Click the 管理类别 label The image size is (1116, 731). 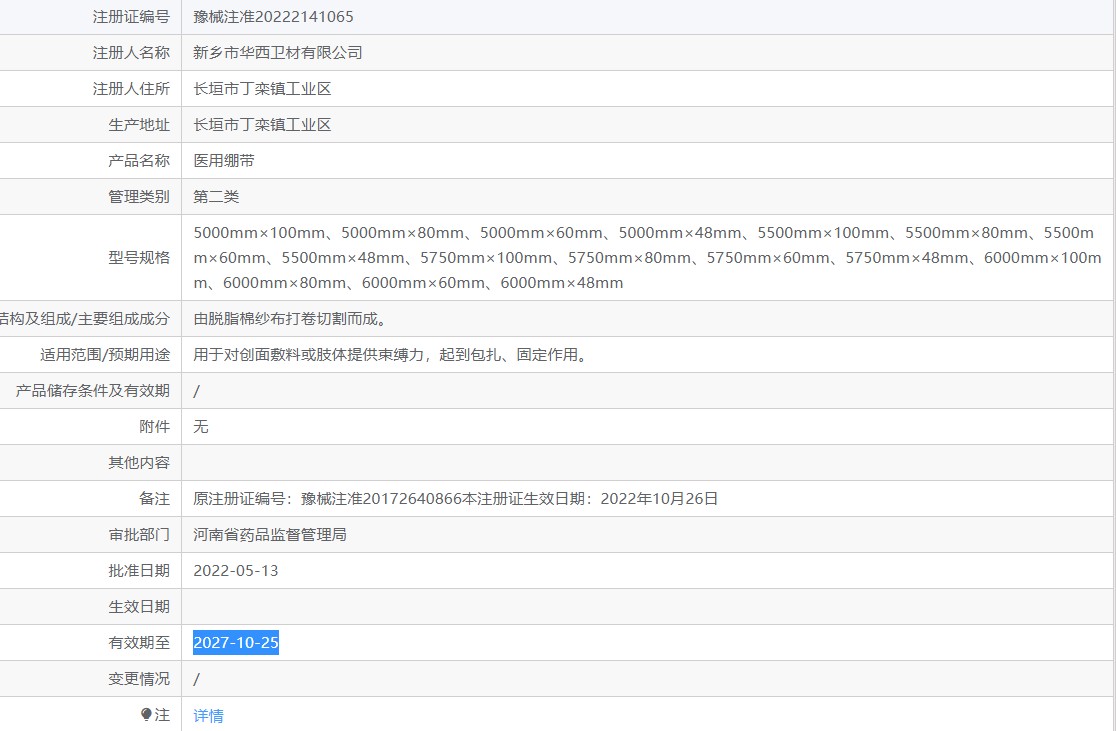click(x=139, y=197)
